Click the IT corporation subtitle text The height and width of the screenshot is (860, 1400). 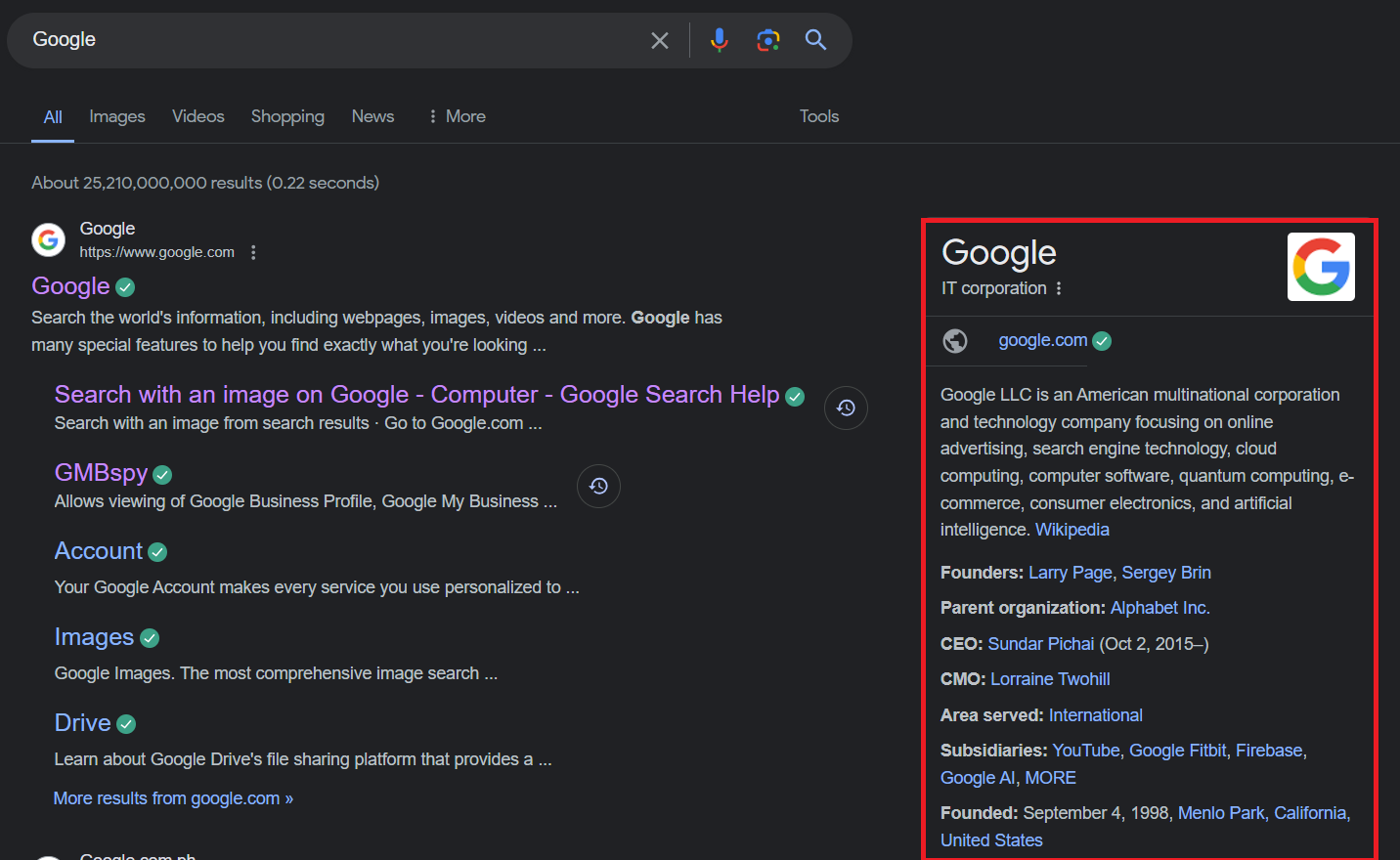click(994, 288)
